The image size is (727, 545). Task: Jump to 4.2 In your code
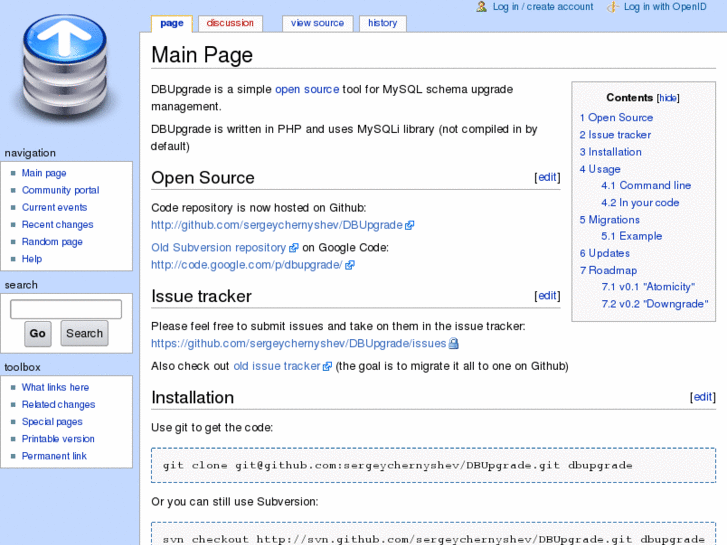click(640, 203)
